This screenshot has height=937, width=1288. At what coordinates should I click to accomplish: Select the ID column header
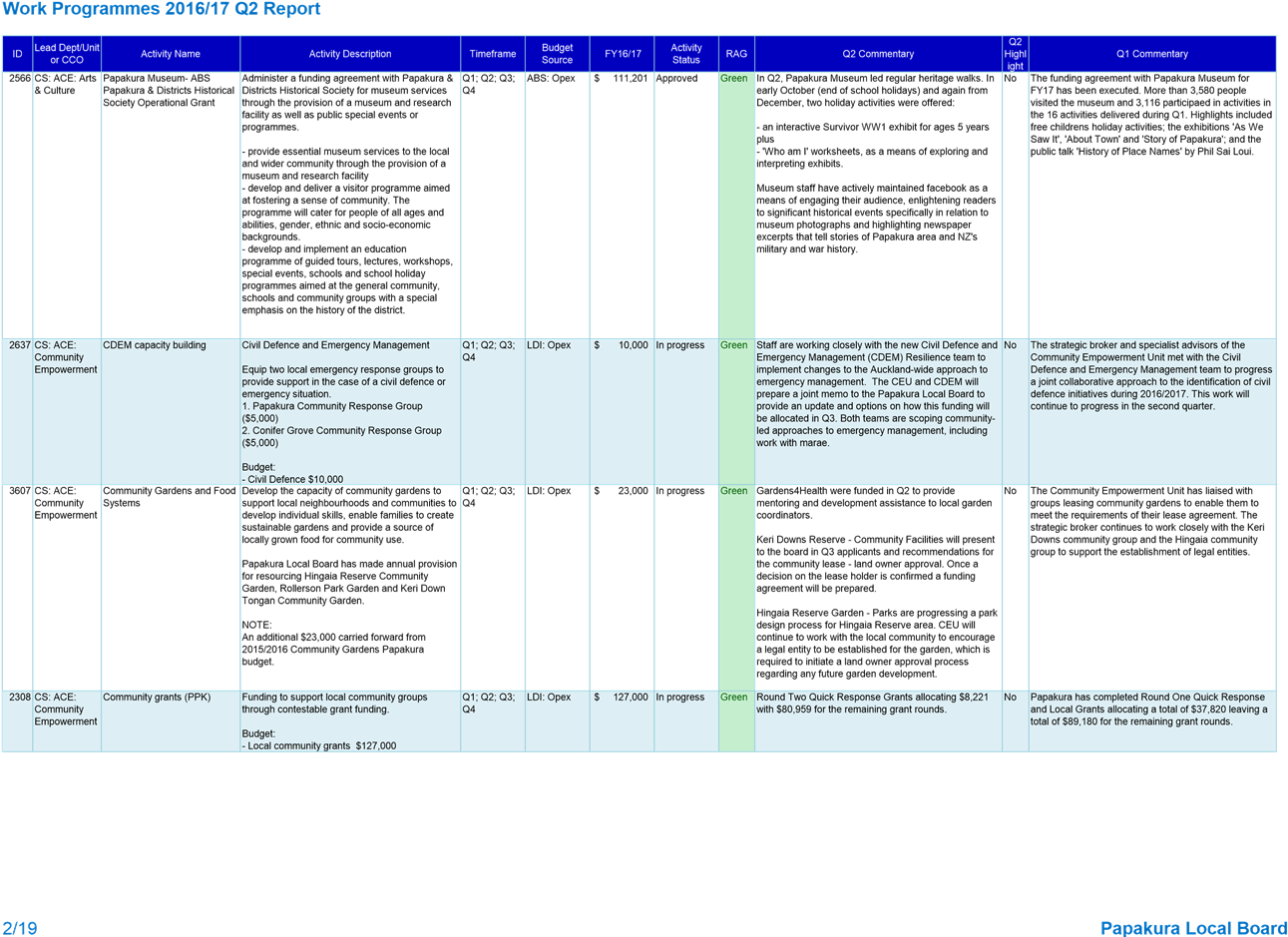tap(17, 54)
